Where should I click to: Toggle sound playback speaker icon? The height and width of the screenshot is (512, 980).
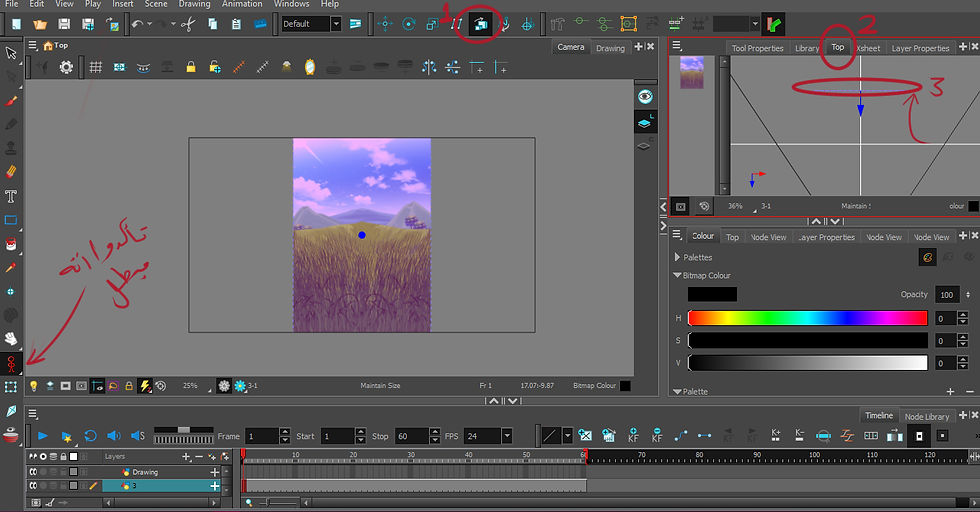[x=114, y=436]
